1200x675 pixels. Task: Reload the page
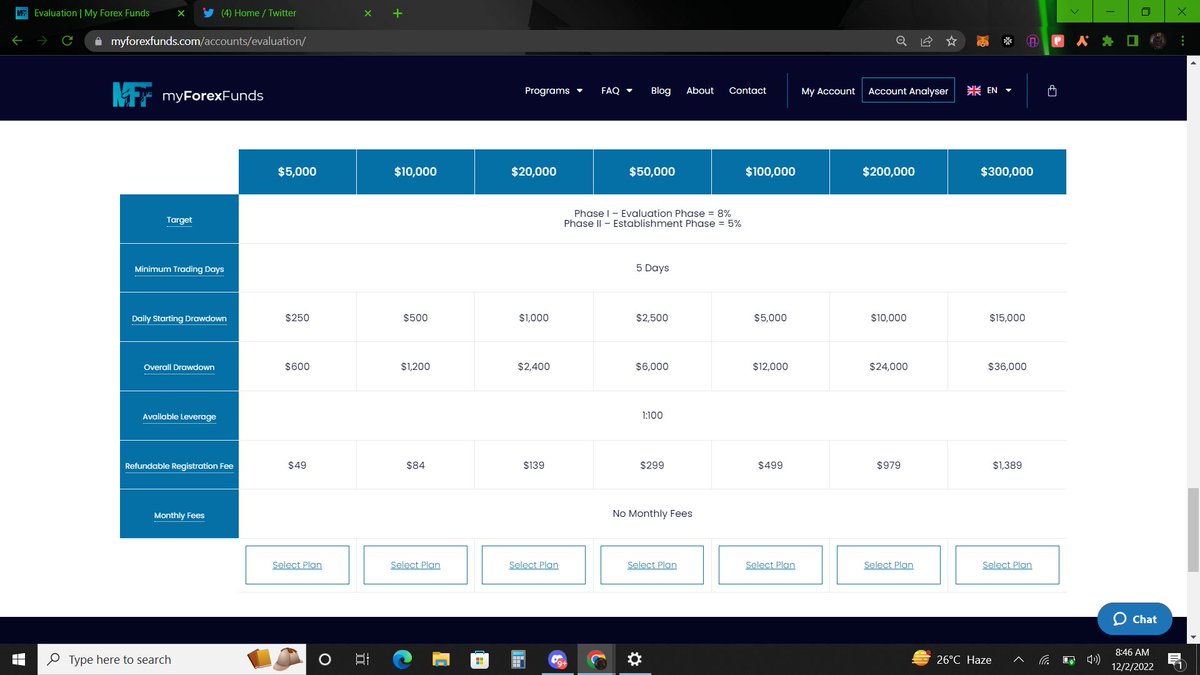coord(67,41)
